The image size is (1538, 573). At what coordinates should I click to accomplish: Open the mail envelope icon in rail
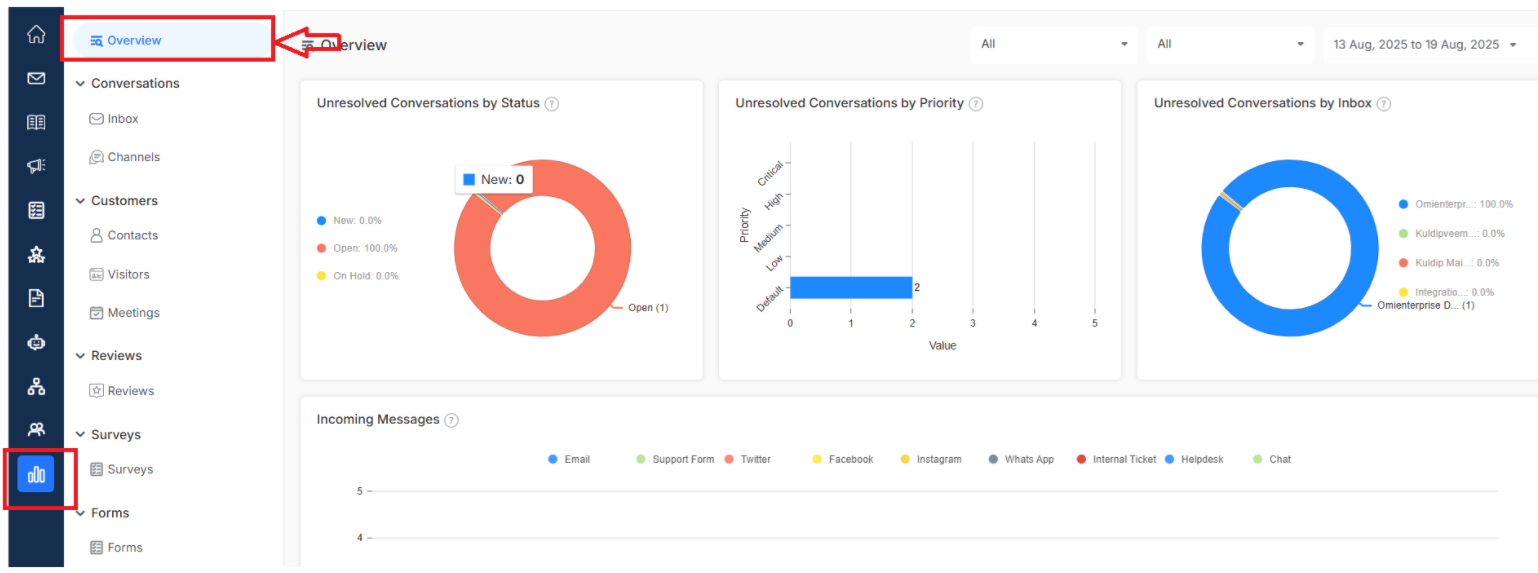(x=36, y=78)
